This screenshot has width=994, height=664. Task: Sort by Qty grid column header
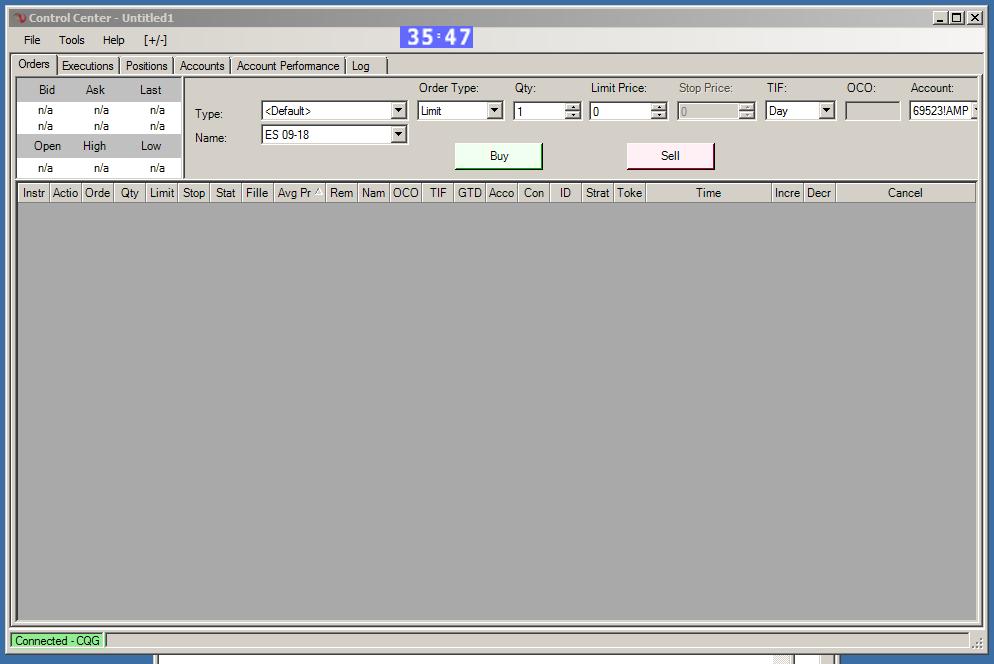130,193
